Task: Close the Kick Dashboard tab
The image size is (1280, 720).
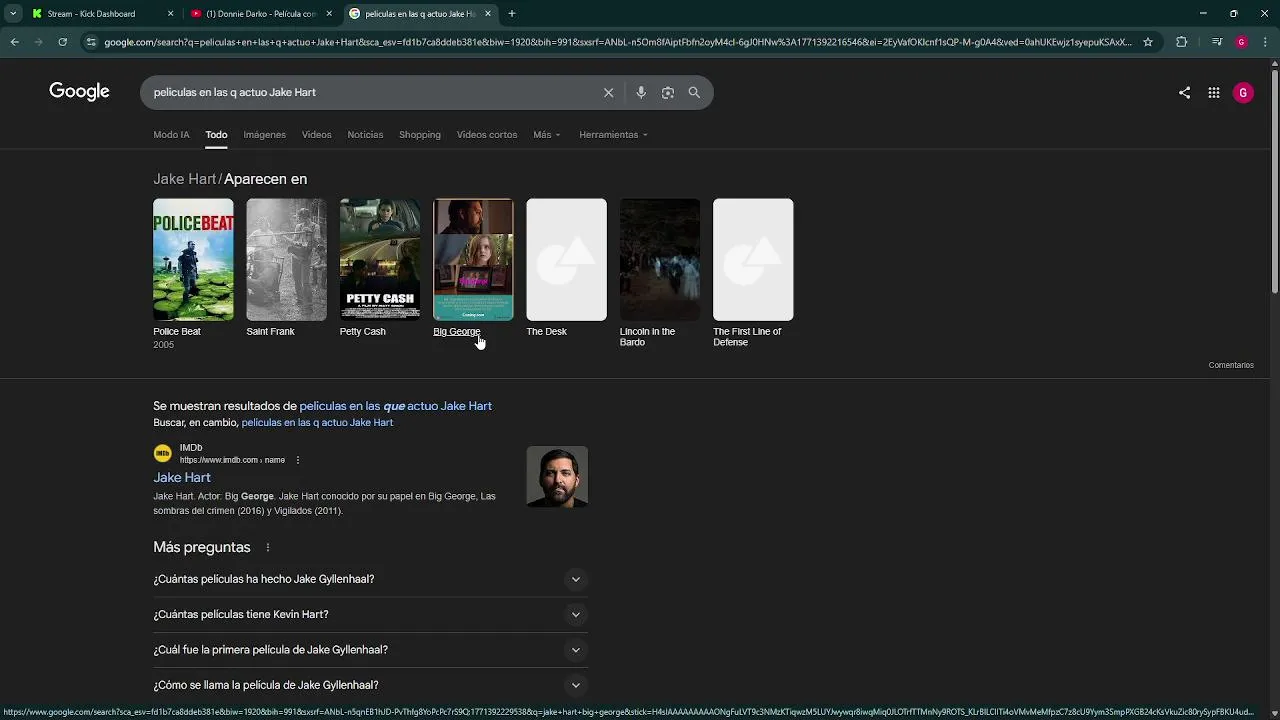Action: 170,14
